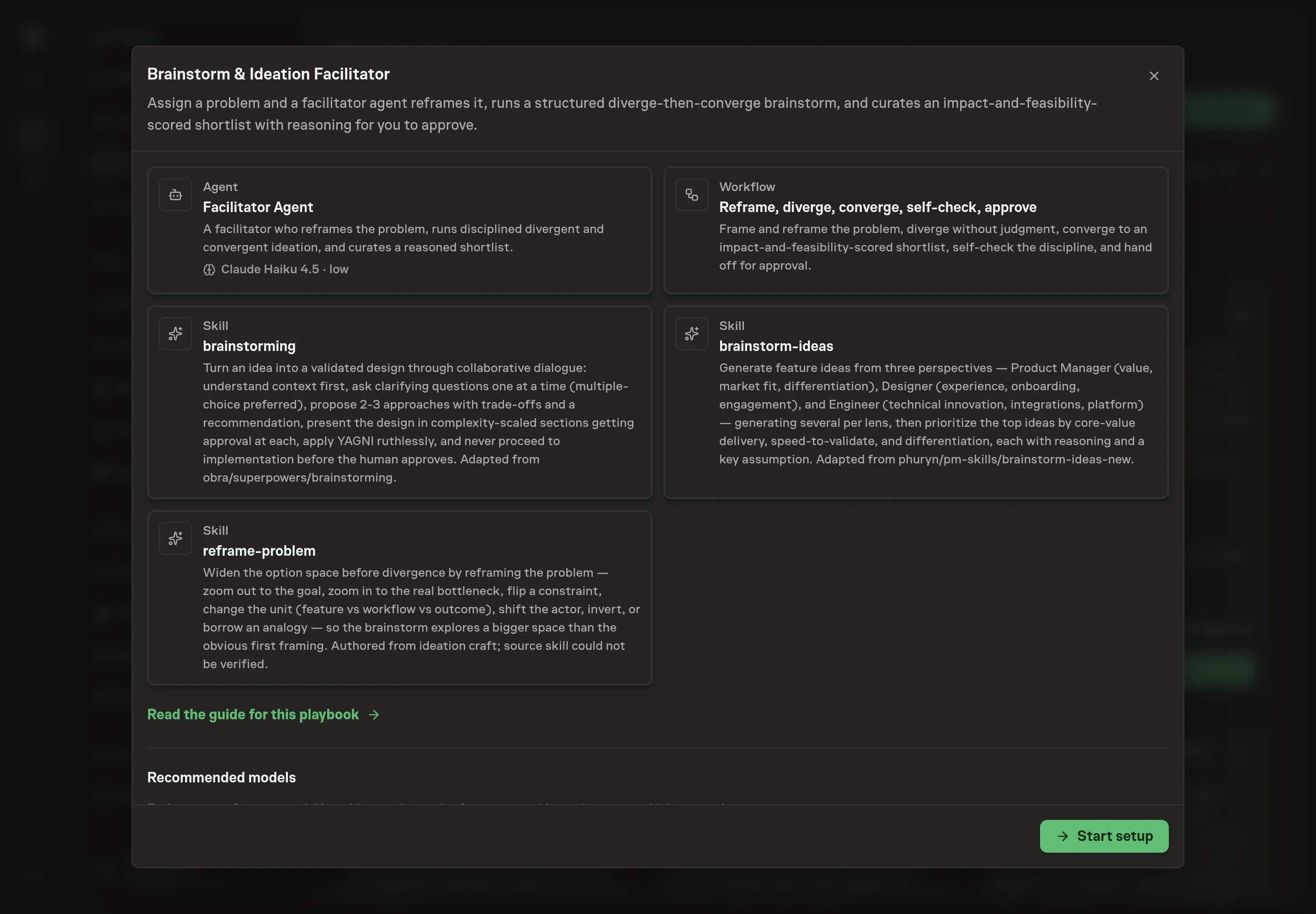Click the 'Skill' label above brainstorm-ideas

pos(731,325)
